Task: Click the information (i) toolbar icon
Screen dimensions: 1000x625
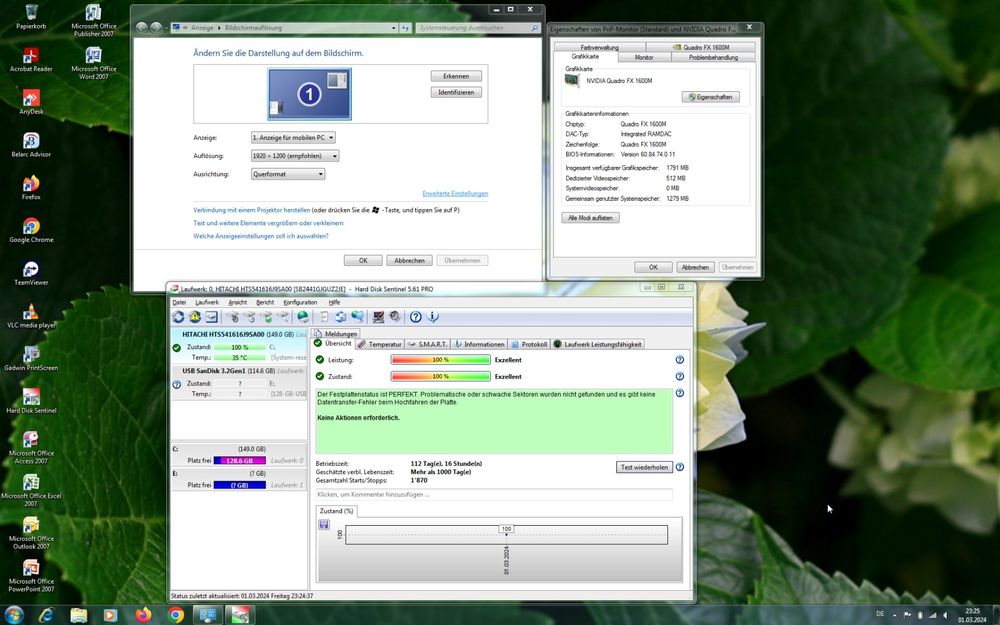Action: [433, 317]
